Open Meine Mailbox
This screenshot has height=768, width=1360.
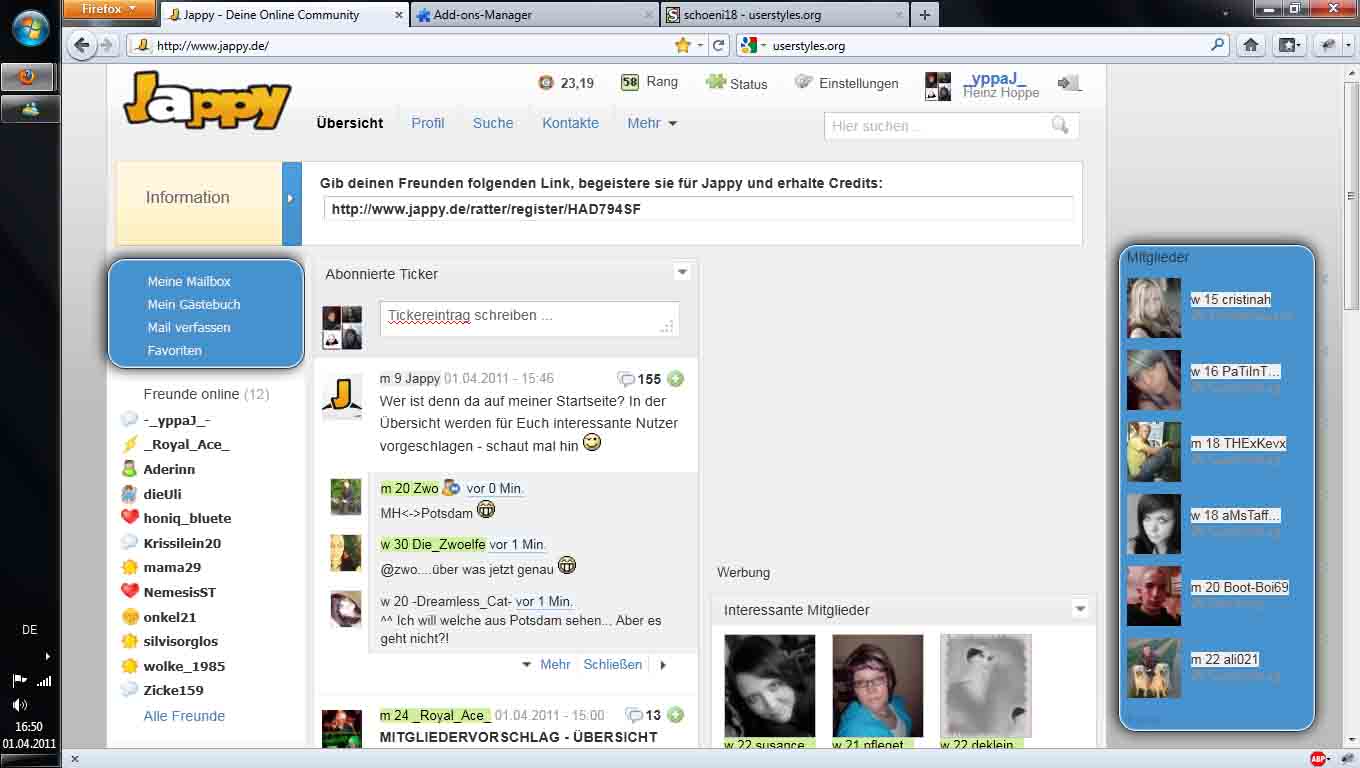pos(189,282)
